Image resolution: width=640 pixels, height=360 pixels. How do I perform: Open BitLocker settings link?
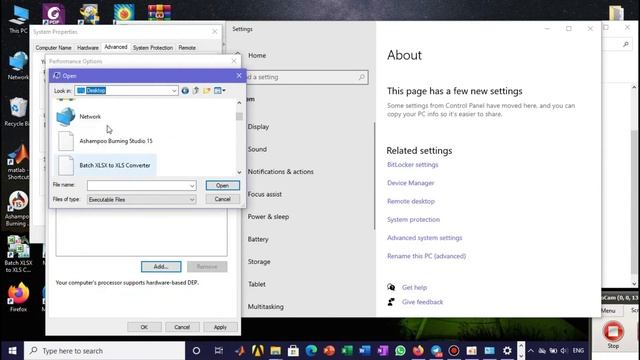413,164
